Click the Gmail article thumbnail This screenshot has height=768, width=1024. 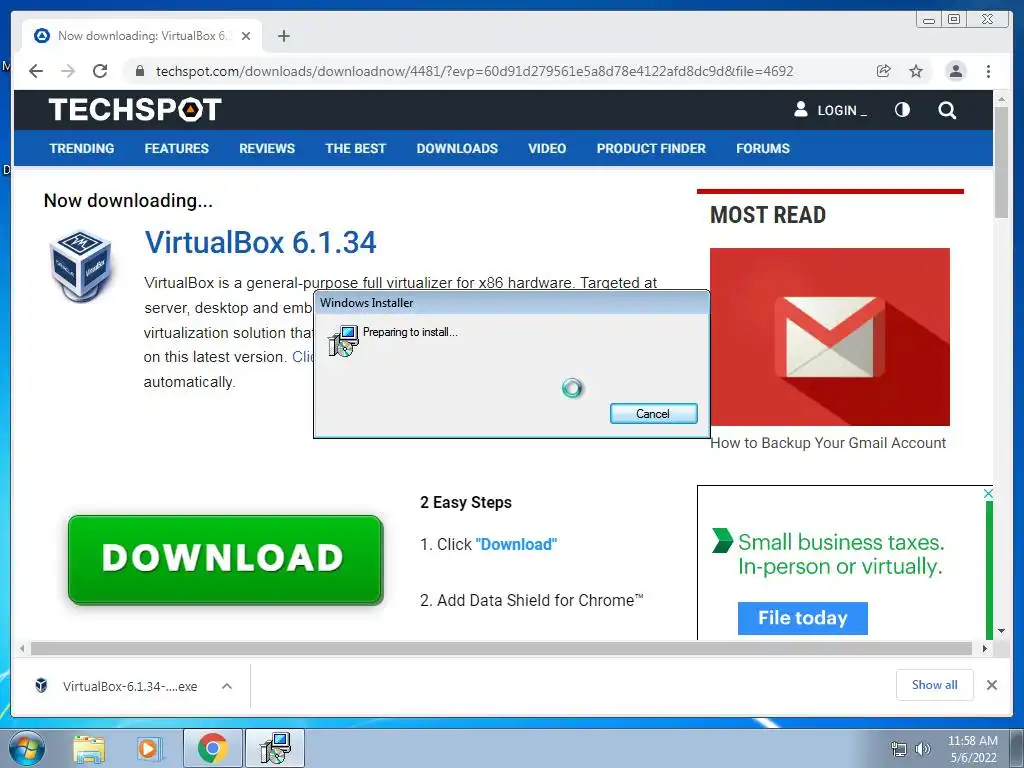coord(829,336)
